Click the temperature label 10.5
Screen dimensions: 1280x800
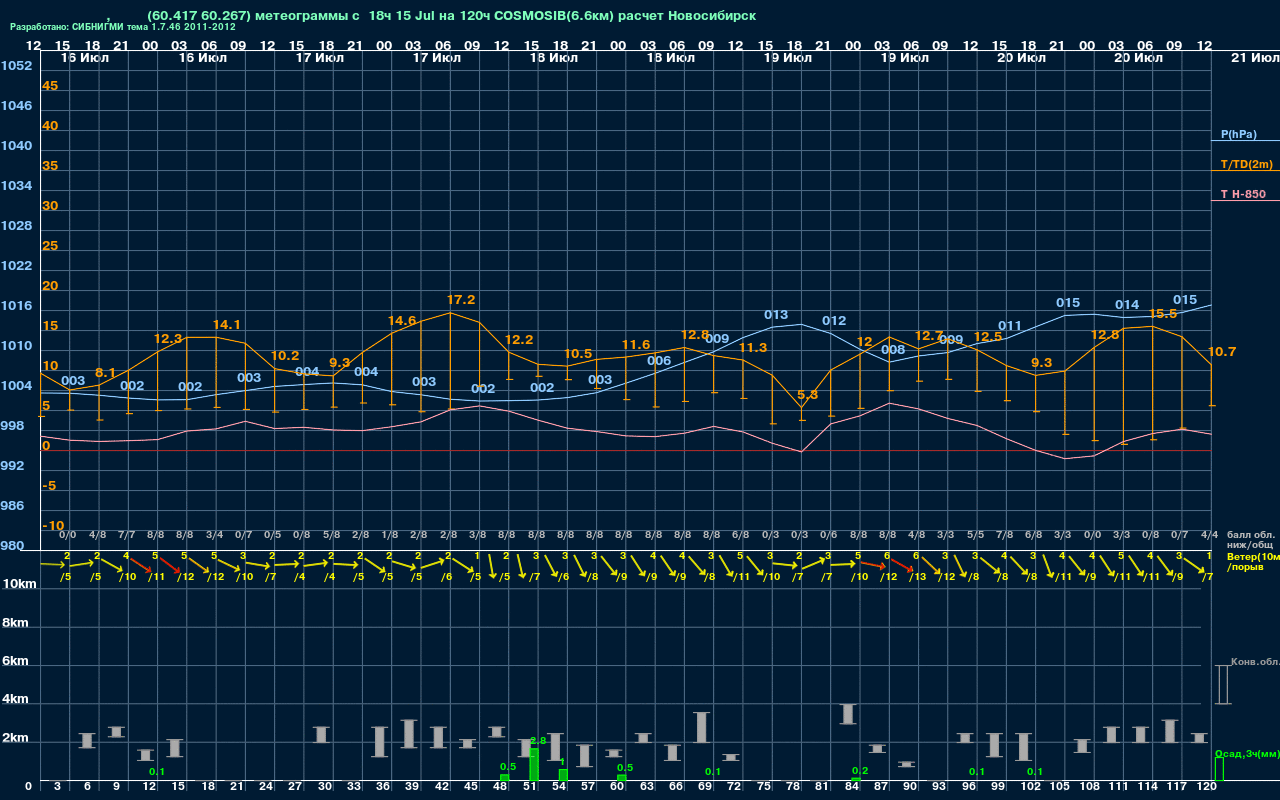pos(578,353)
